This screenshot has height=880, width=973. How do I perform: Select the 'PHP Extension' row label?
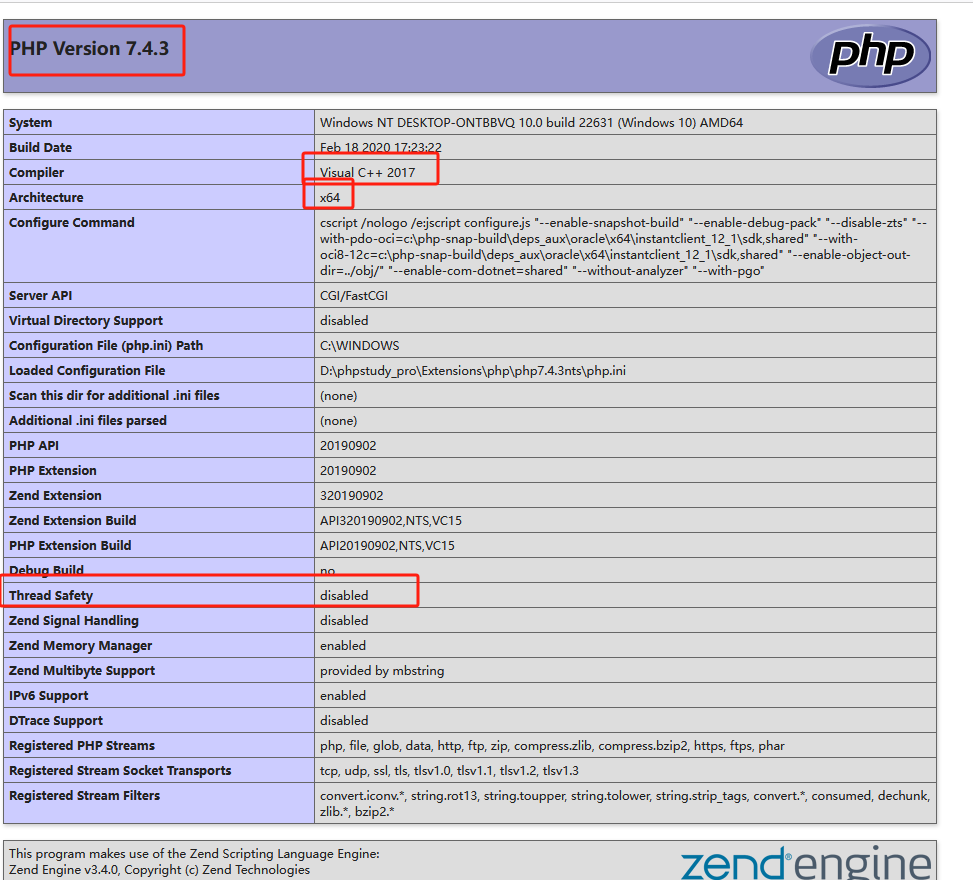tap(53, 470)
